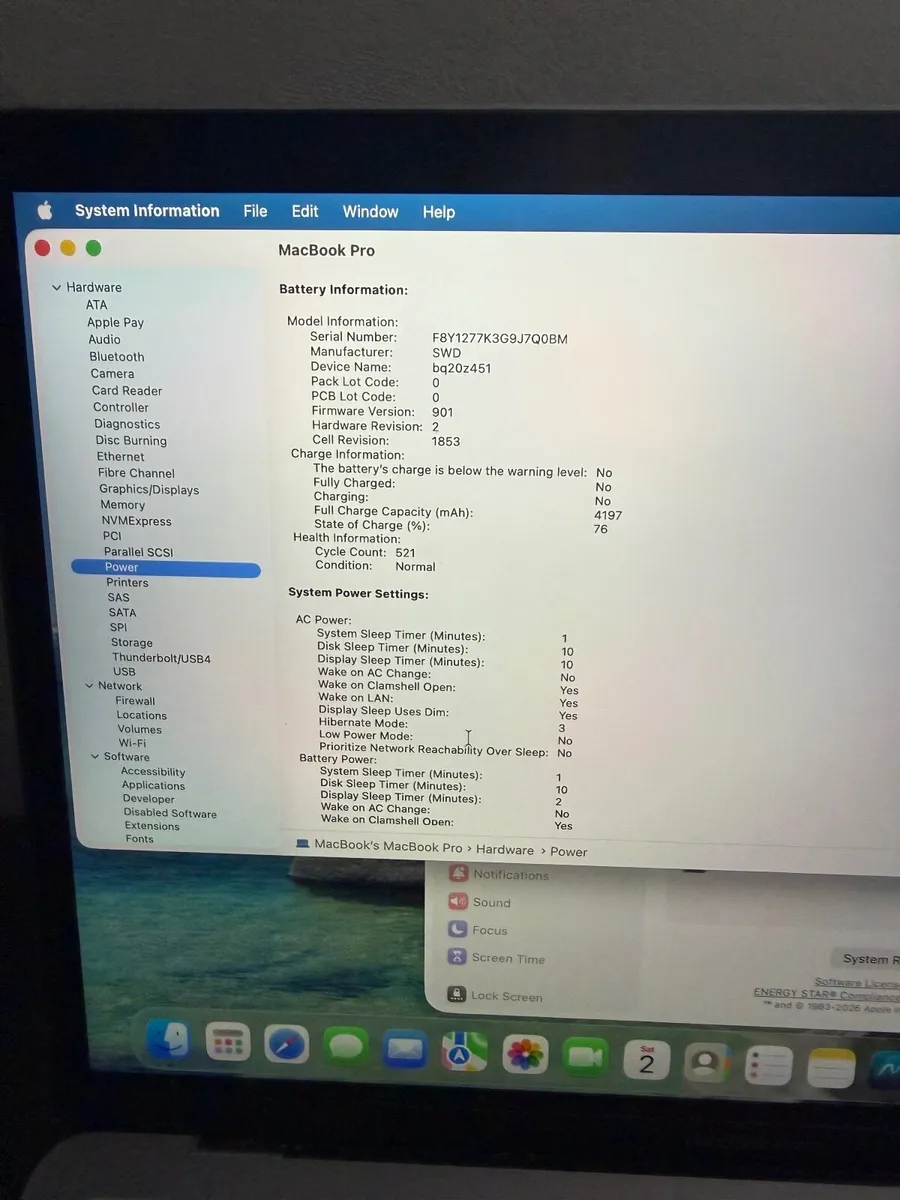This screenshot has width=900, height=1200.
Task: Select SAS in the sidebar
Action: [x=119, y=597]
